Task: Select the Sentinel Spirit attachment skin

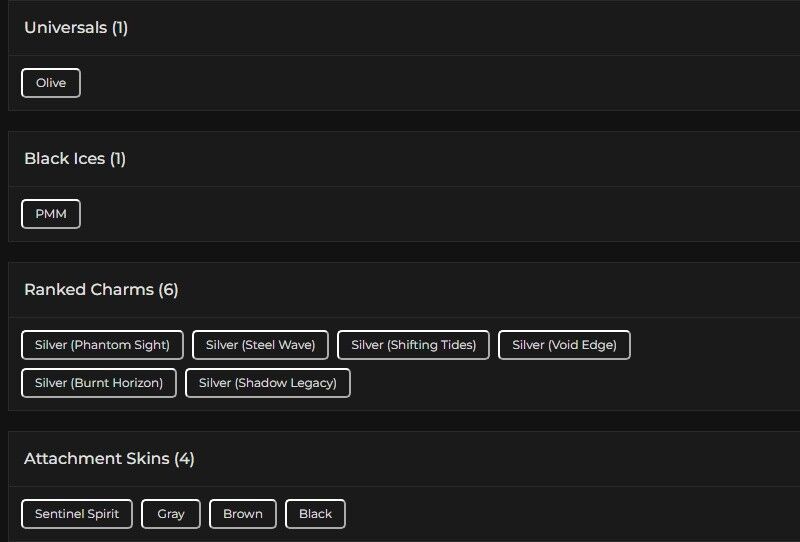Action: [77, 514]
